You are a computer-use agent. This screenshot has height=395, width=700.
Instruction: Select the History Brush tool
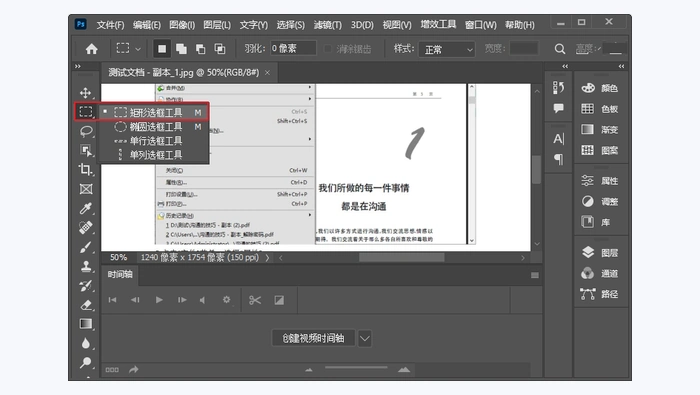point(86,285)
